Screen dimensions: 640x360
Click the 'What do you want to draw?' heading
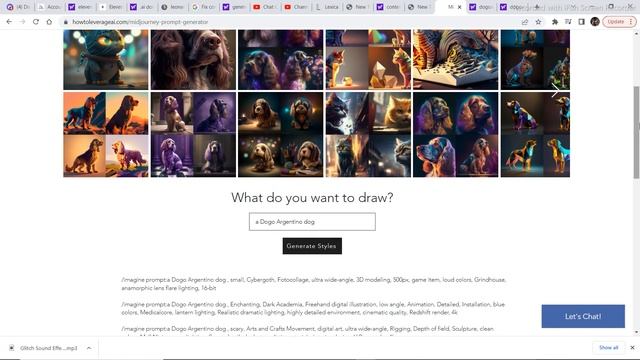[312, 198]
